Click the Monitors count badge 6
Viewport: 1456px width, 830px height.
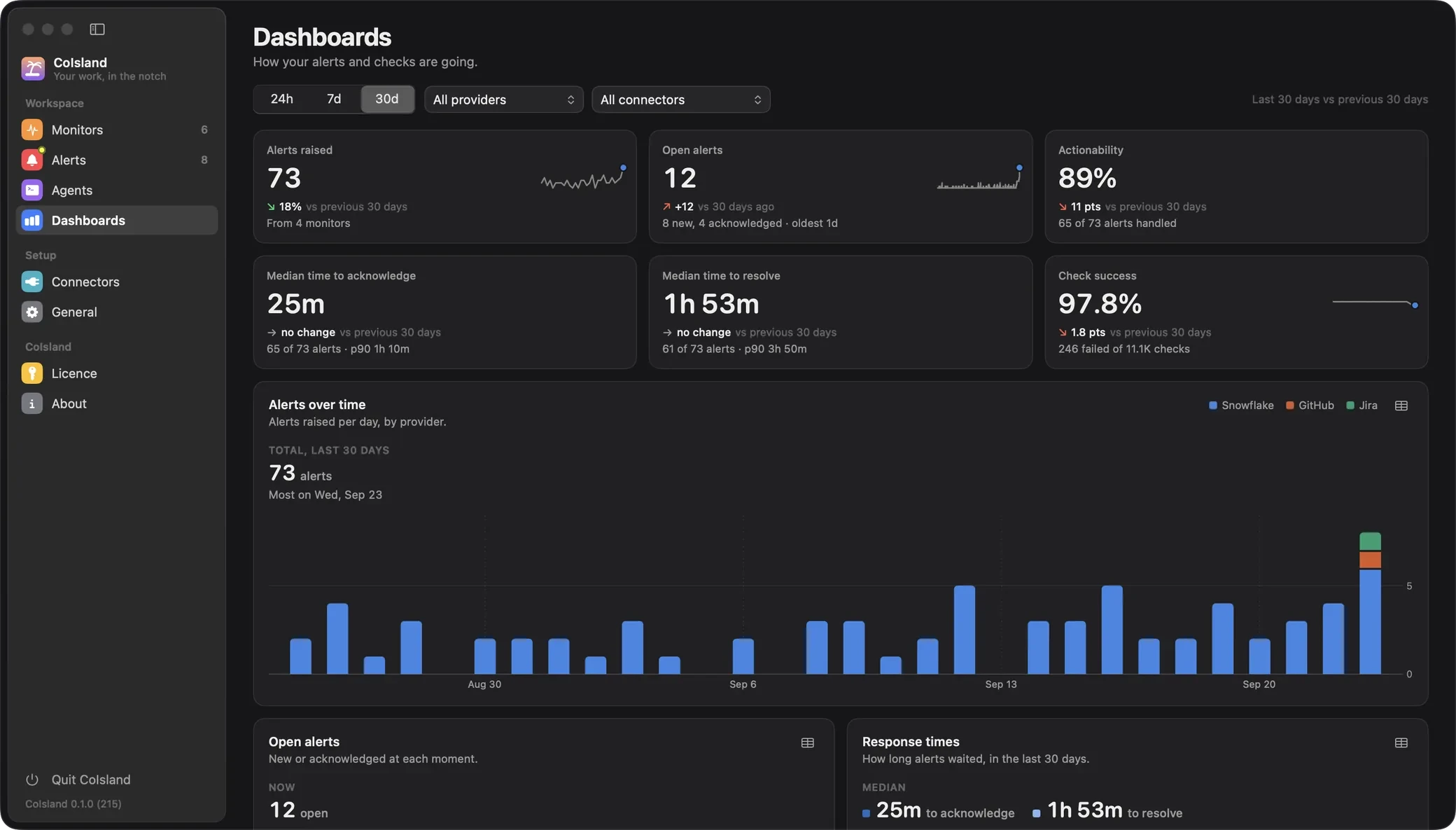click(204, 130)
